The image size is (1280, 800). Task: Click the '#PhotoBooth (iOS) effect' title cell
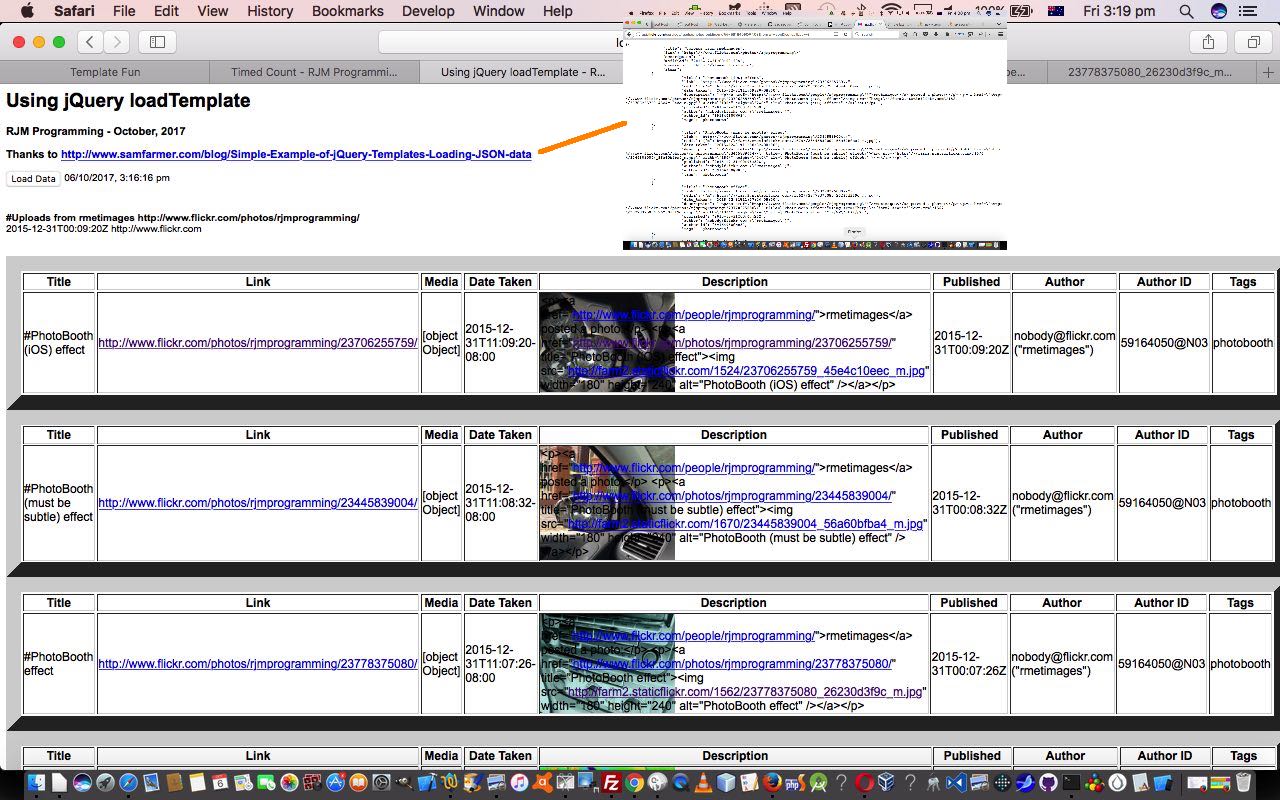[x=59, y=343]
